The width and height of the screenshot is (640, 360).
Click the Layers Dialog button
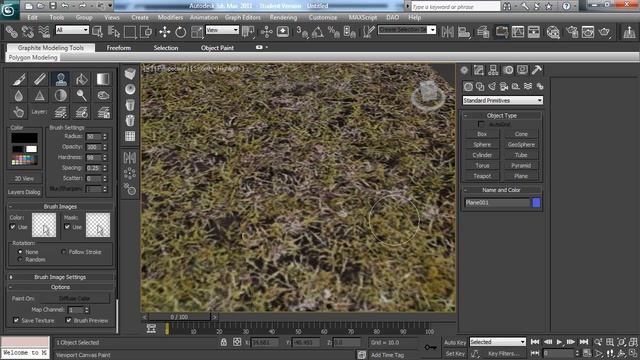24,192
